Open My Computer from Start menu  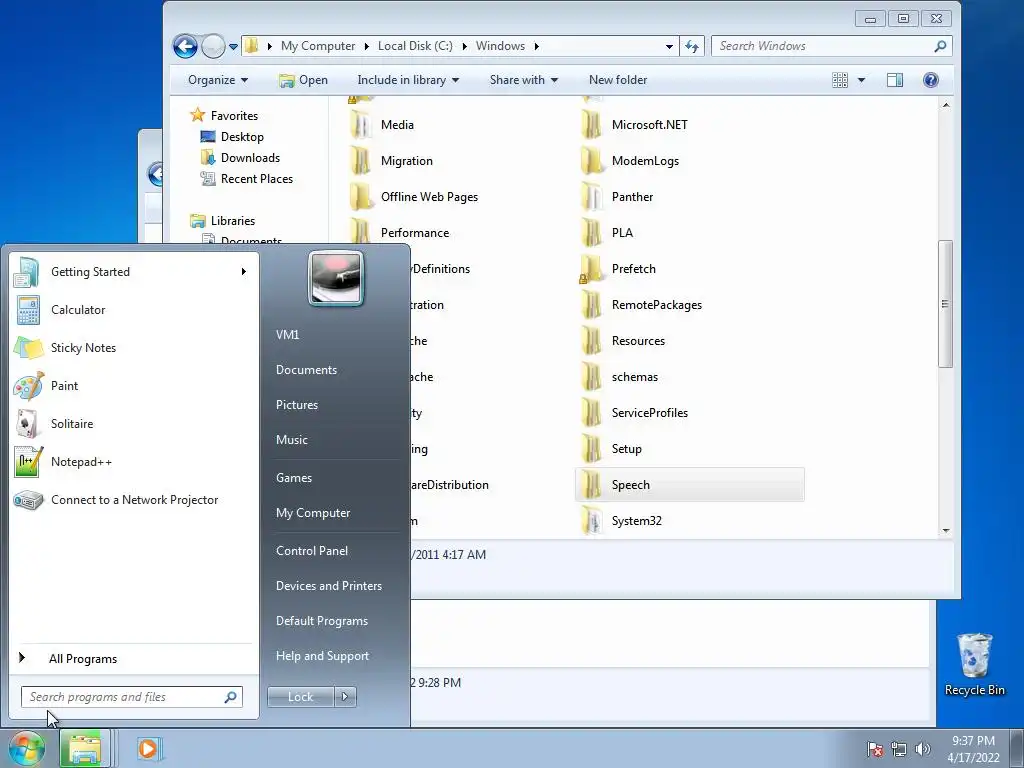tap(313, 513)
